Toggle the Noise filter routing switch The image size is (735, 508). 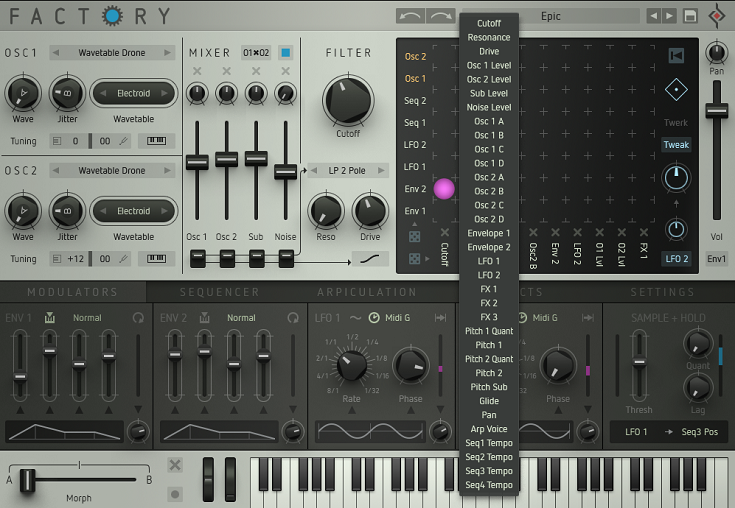[x=286, y=258]
